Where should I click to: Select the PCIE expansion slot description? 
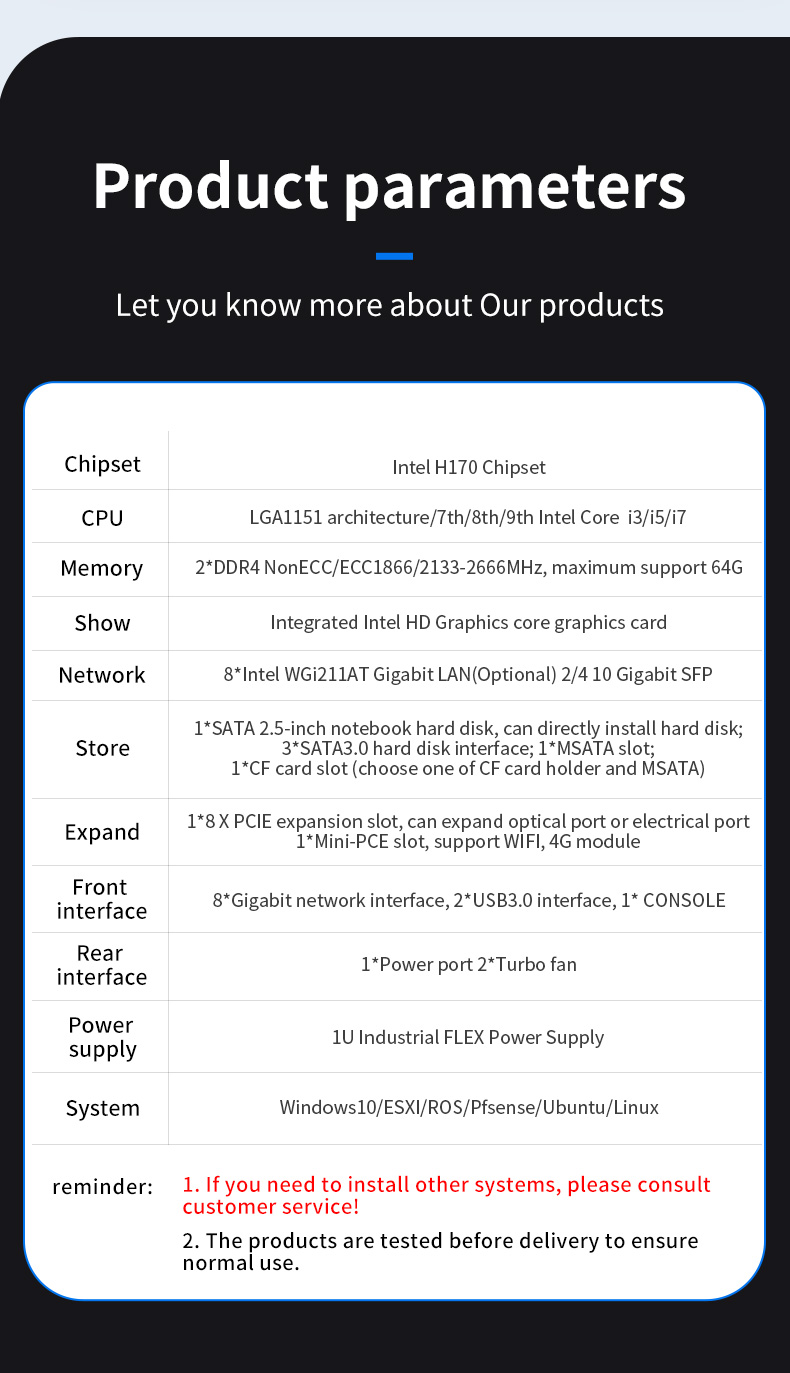click(x=468, y=831)
